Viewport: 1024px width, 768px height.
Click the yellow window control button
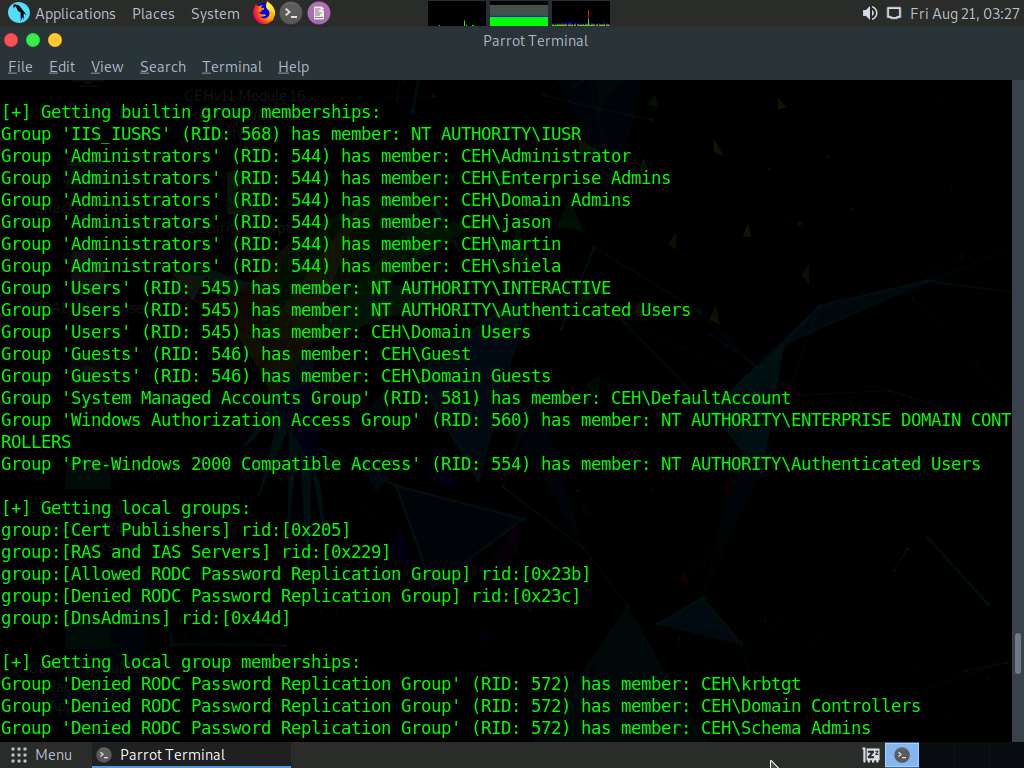(55, 40)
